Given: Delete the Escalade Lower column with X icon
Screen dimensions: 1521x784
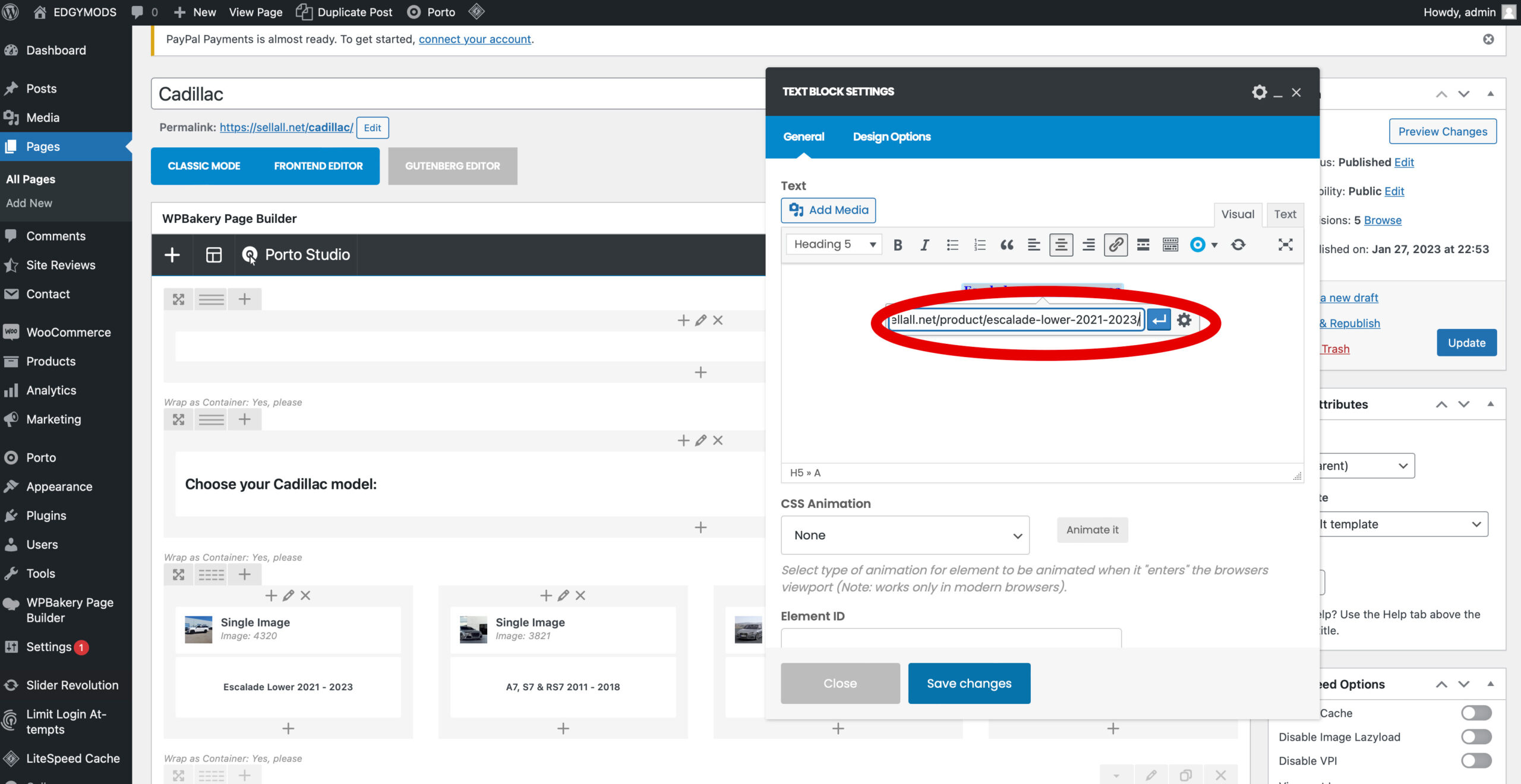Looking at the screenshot, I should coord(305,595).
